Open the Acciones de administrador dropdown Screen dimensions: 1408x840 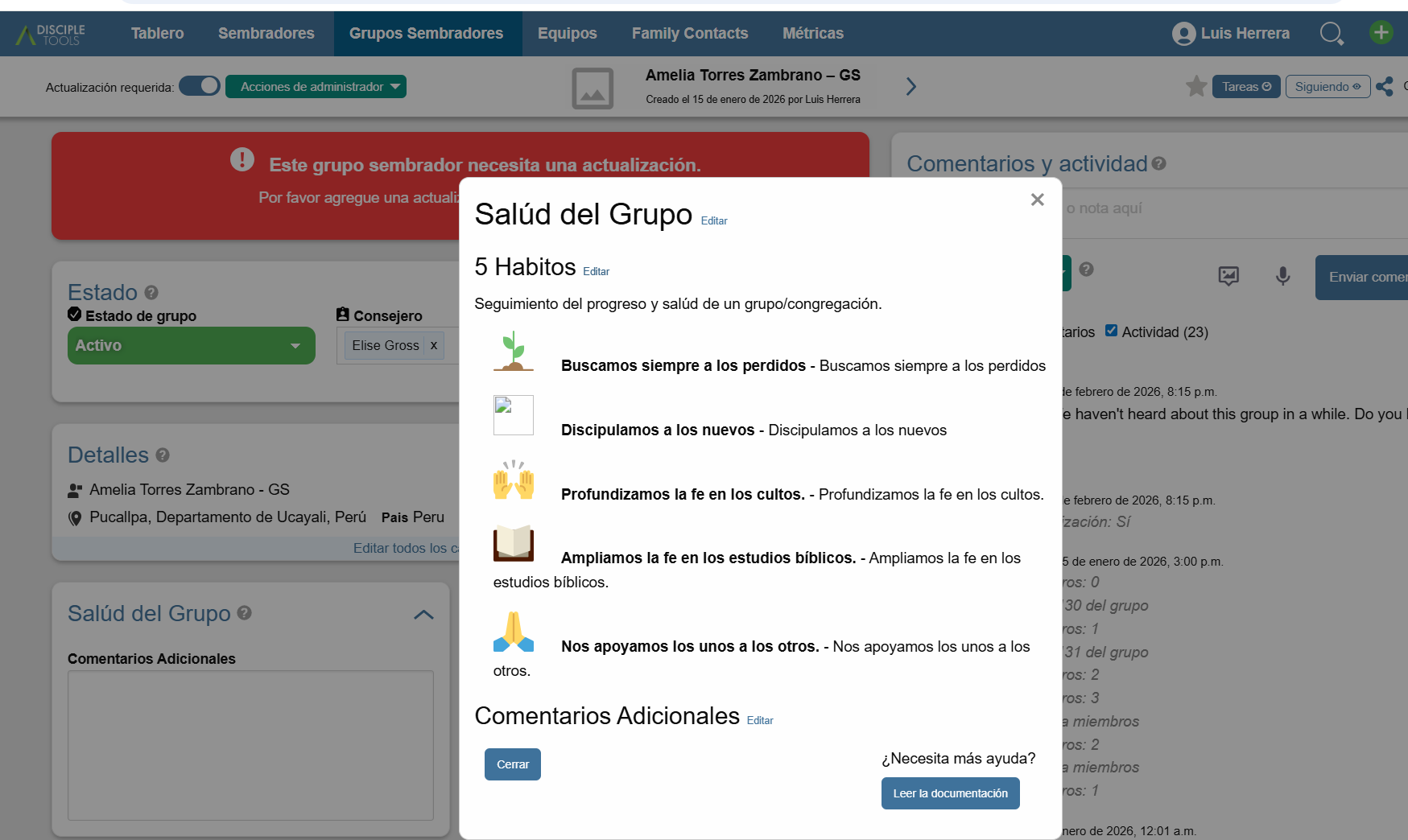(316, 86)
